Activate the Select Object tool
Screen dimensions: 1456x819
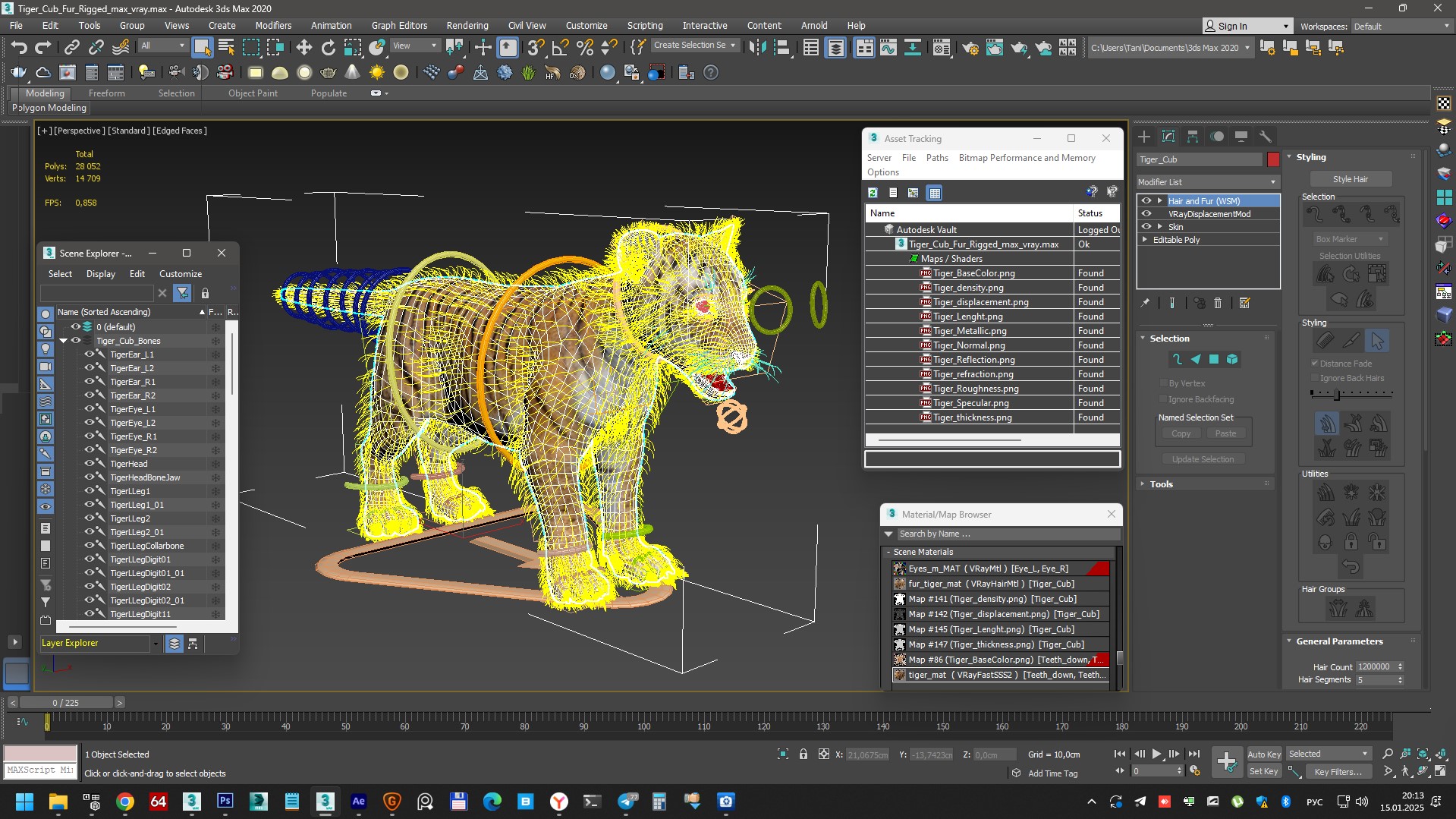tap(202, 48)
